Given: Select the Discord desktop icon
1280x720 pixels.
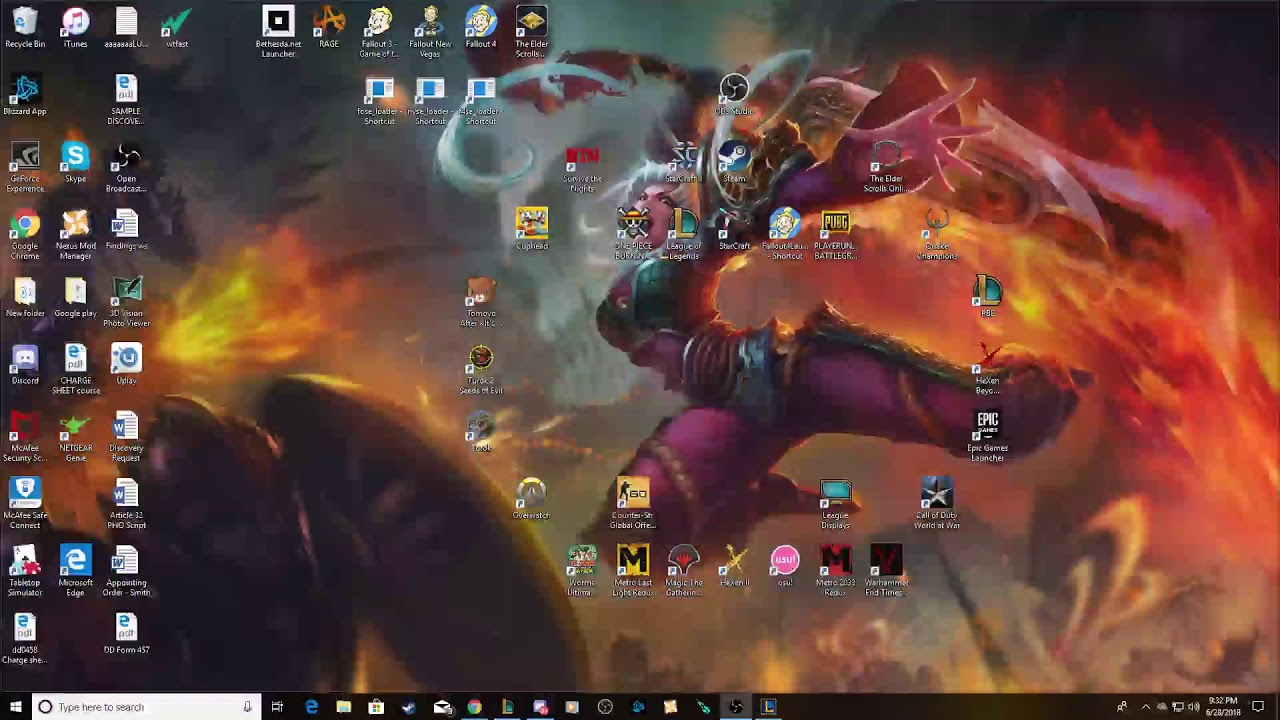Looking at the screenshot, I should click(25, 364).
